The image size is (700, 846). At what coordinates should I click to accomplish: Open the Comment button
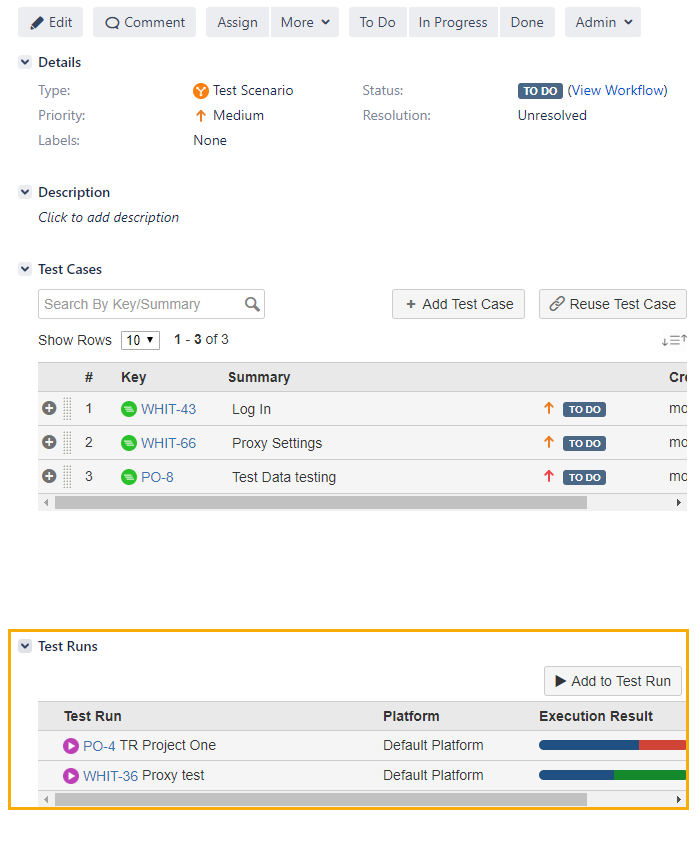point(145,22)
